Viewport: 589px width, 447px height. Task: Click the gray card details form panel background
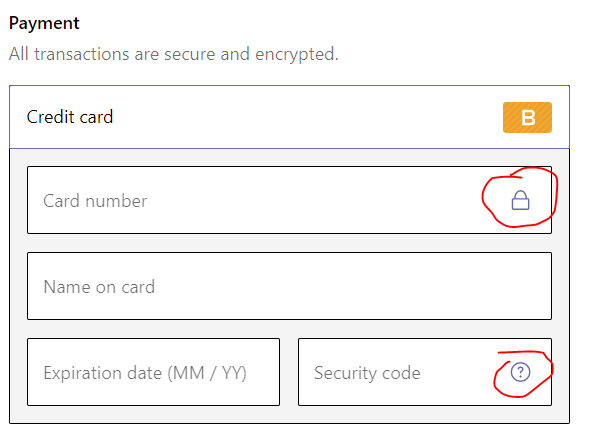[x=289, y=414]
